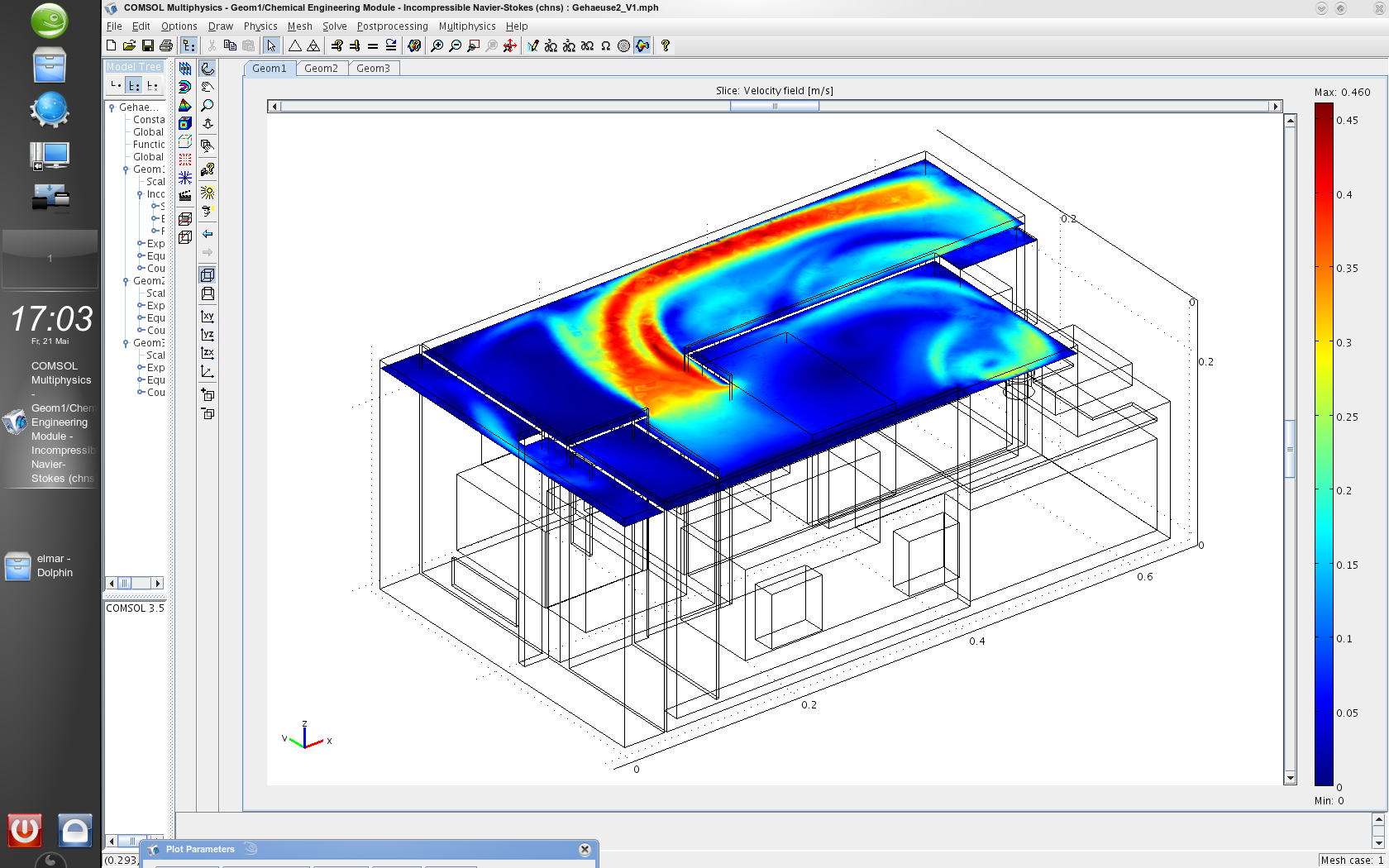Image resolution: width=1389 pixels, height=868 pixels.
Task: Enable Arrow plot red arrows icon
Action: (185, 160)
